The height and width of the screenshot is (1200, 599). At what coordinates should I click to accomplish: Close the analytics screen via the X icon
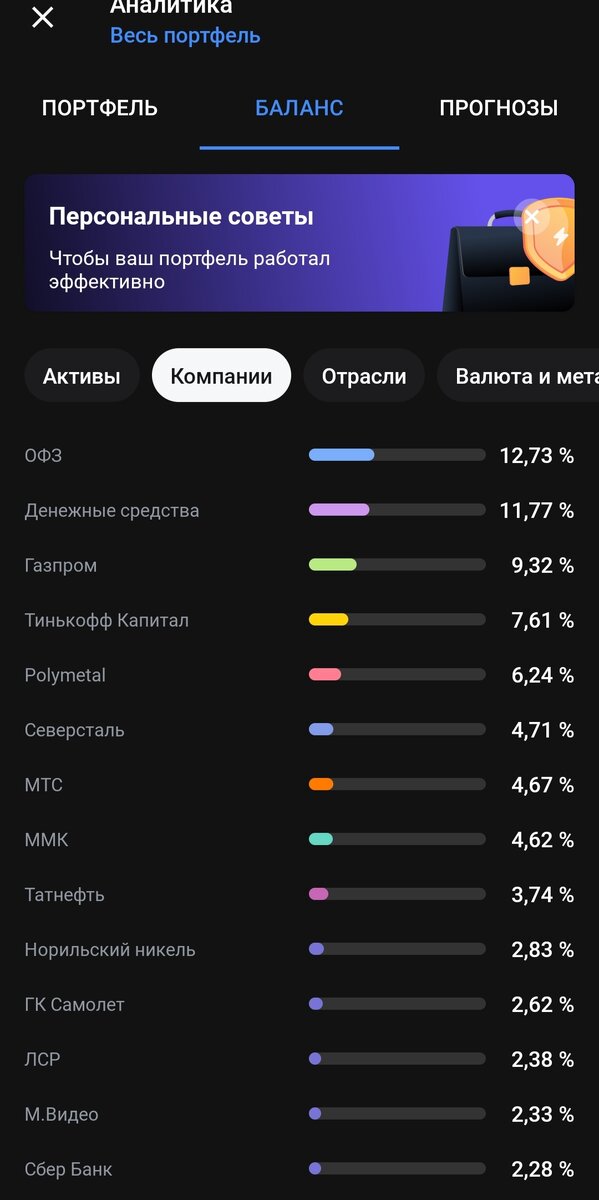click(42, 17)
